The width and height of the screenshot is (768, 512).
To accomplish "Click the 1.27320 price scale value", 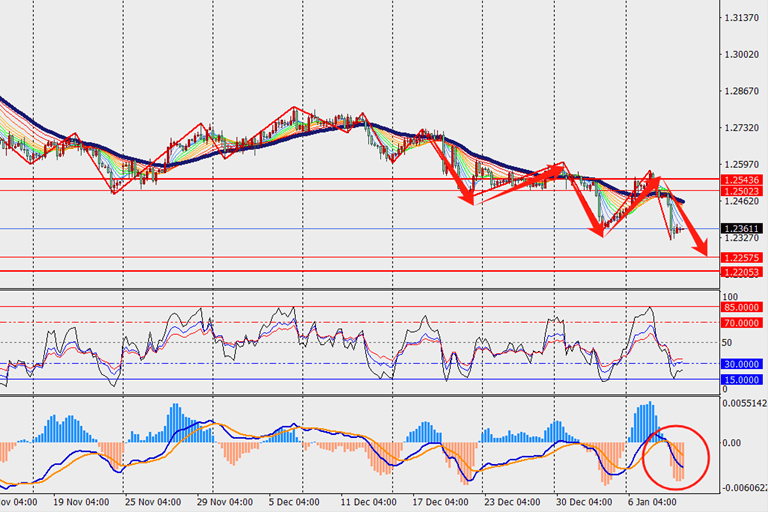I will 742,128.
